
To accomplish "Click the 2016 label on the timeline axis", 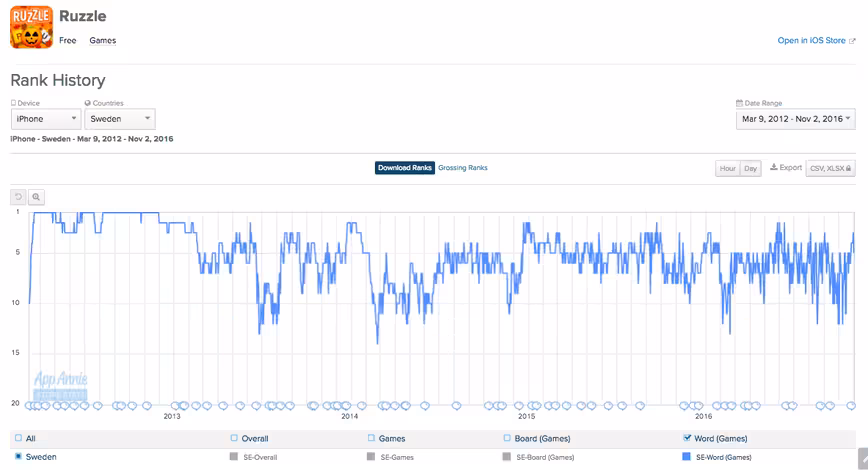I will tap(704, 416).
